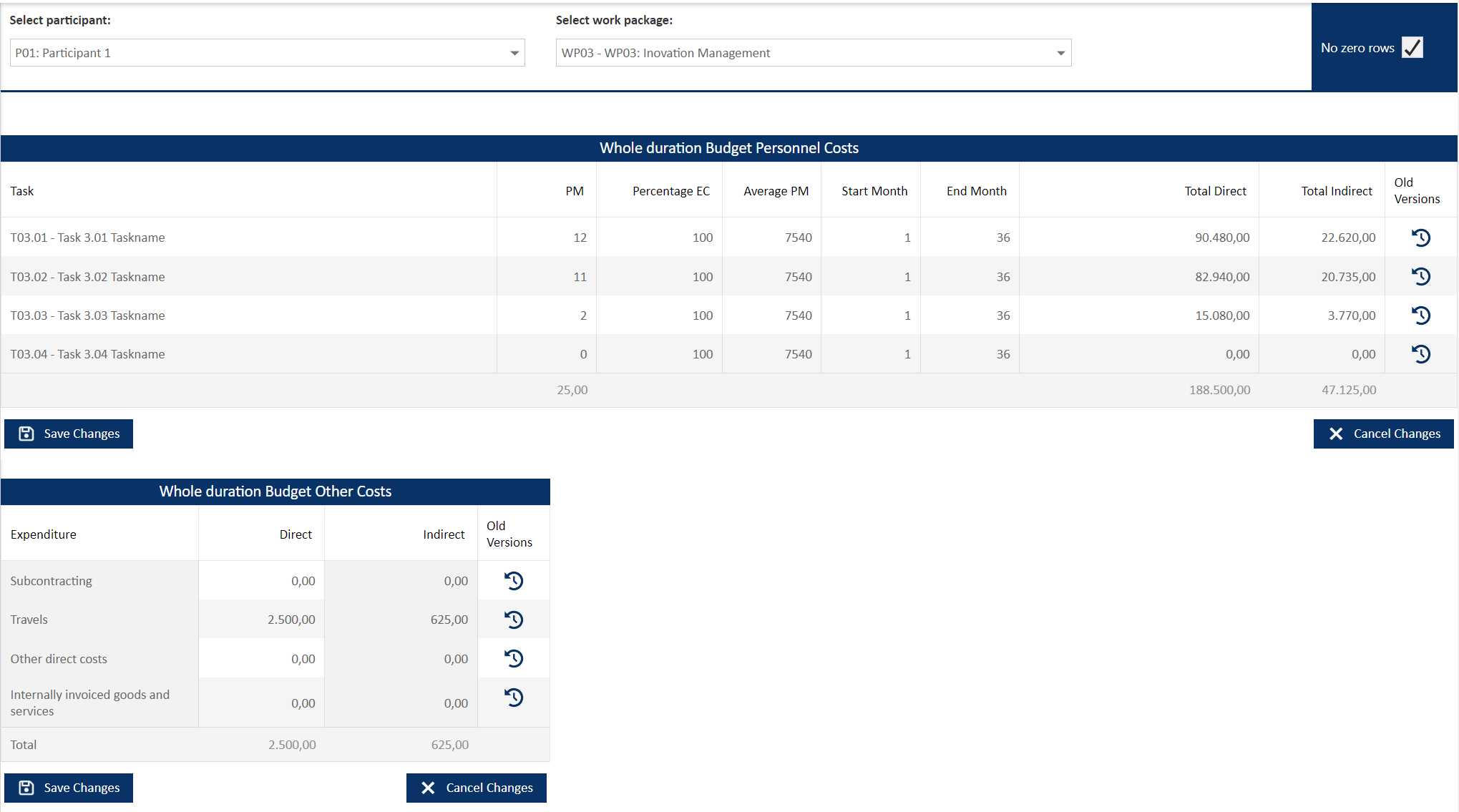Open the Select work package dropdown
Screen dimensions: 1459x812
[814, 53]
